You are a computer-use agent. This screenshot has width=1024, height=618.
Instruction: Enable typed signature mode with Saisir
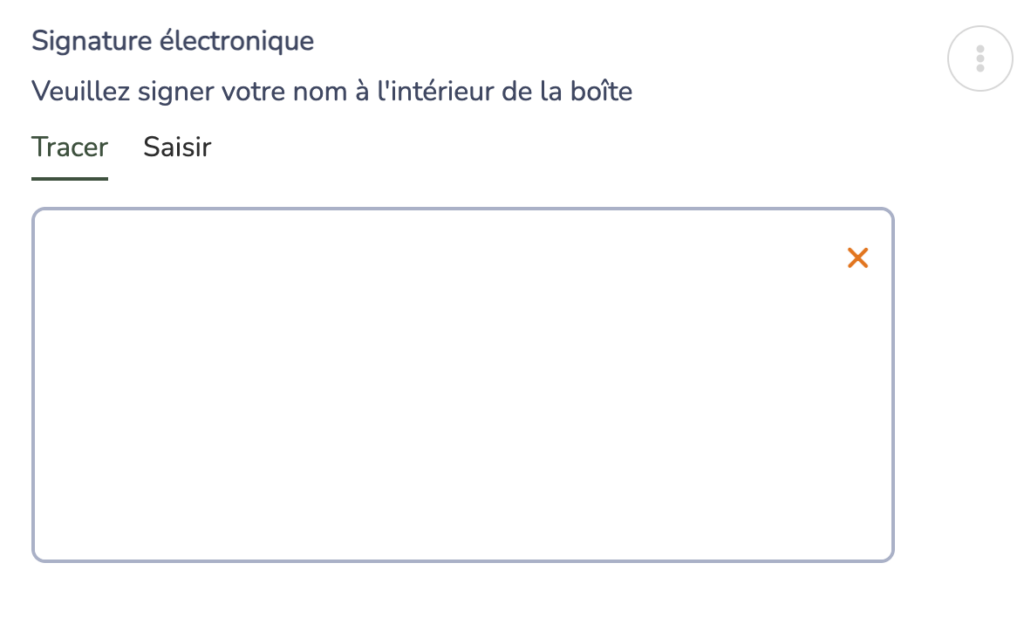pos(177,147)
